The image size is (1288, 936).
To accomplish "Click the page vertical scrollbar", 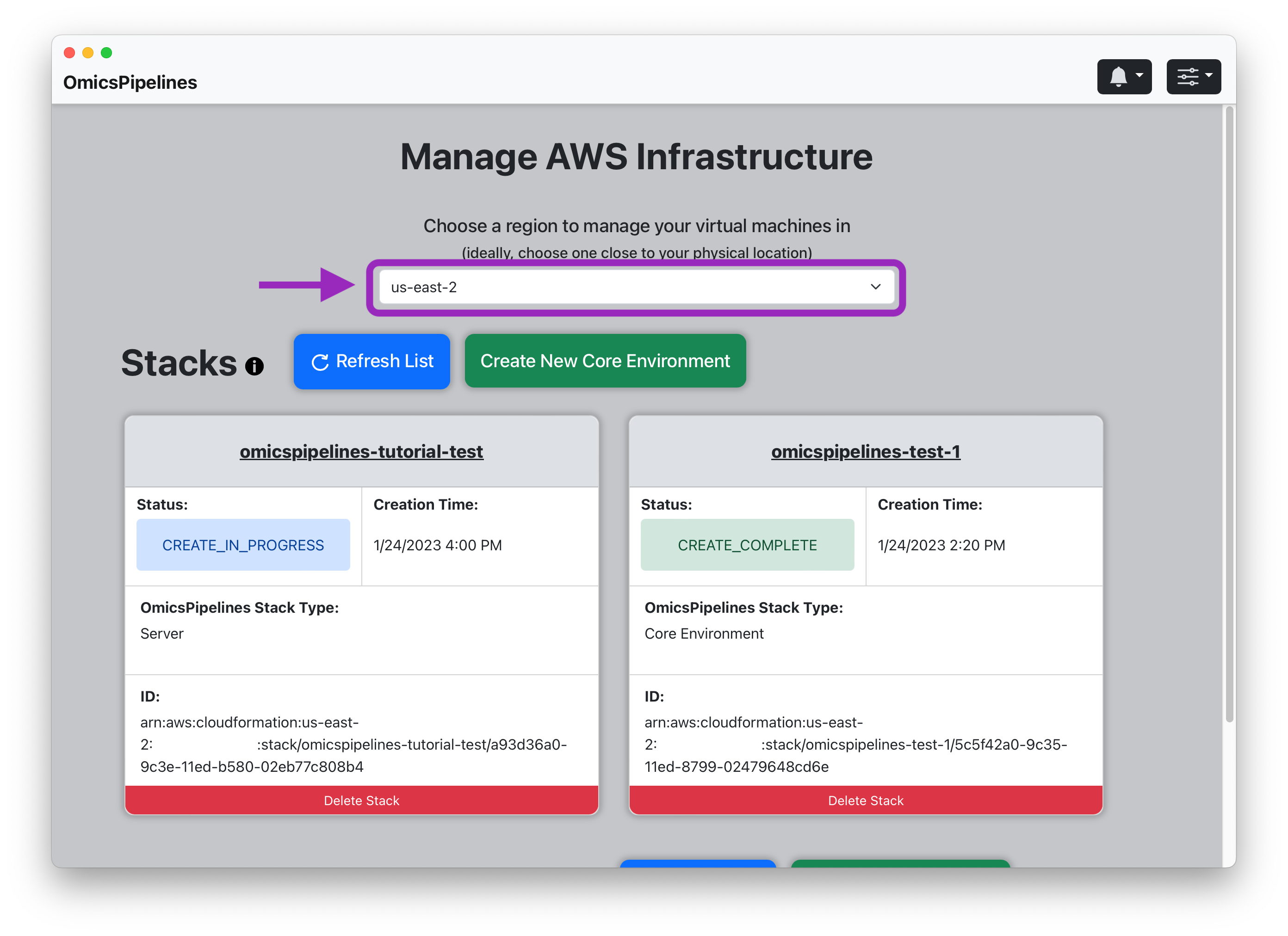I will pos(1230,414).
